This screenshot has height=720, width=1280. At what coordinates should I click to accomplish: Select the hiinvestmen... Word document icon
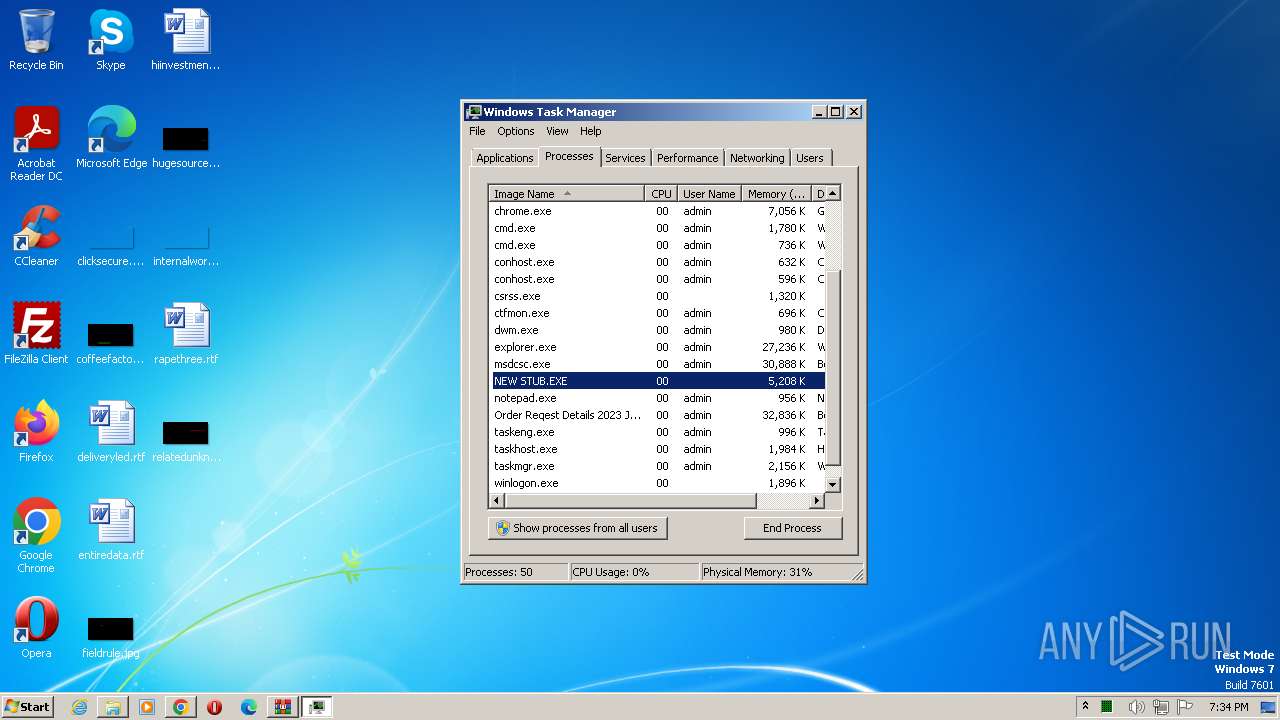click(186, 40)
